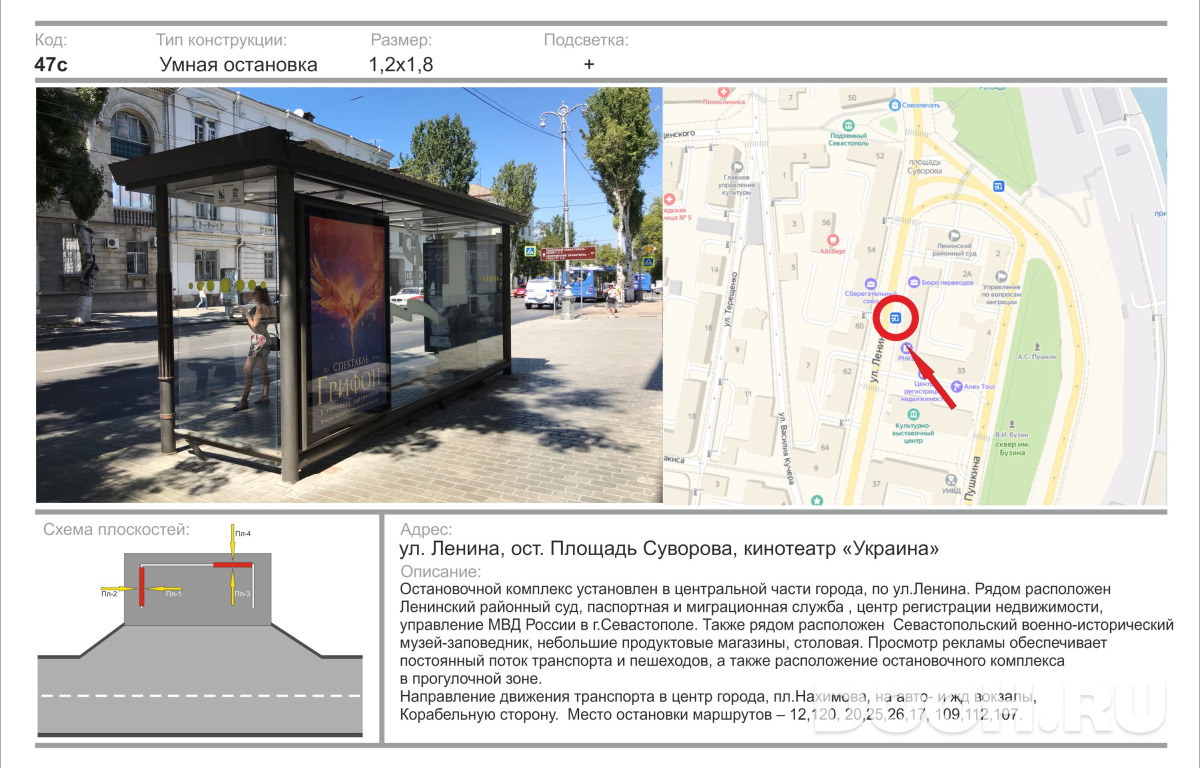Click the Айсберг dental clinic icon
1200x768 pixels.
tap(832, 240)
